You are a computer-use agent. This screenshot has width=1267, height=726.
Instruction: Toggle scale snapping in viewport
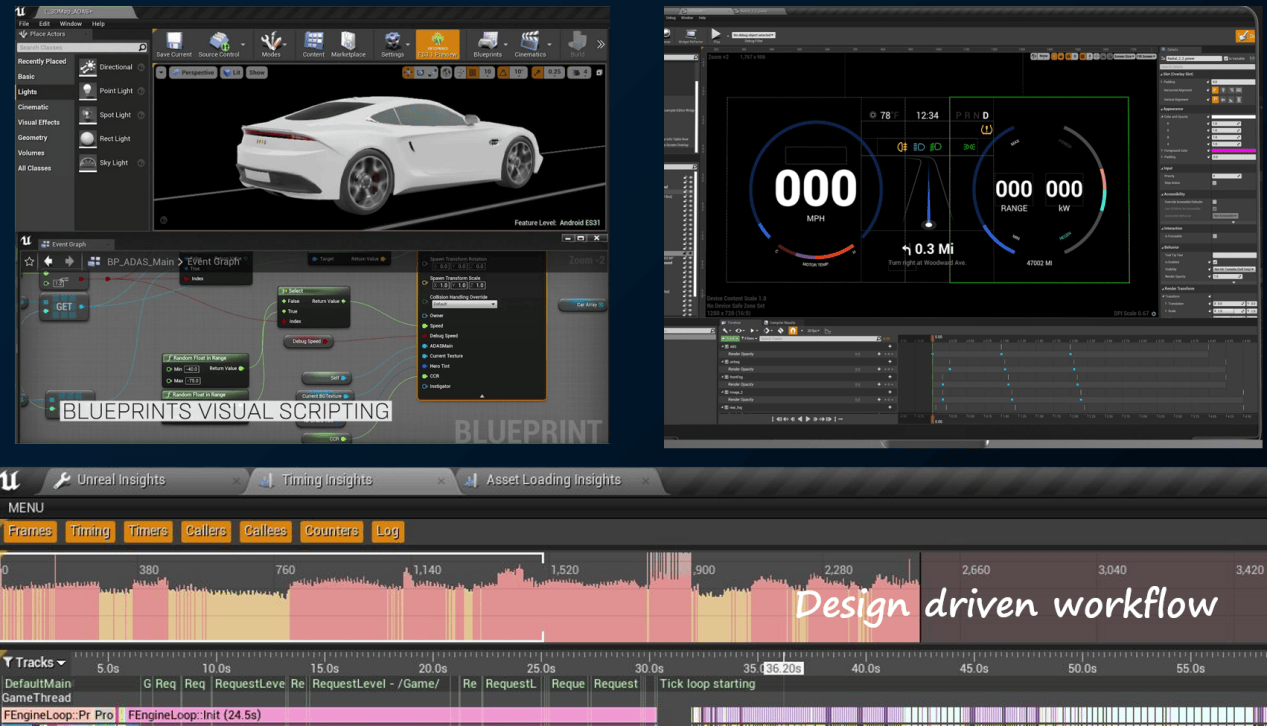(x=537, y=72)
